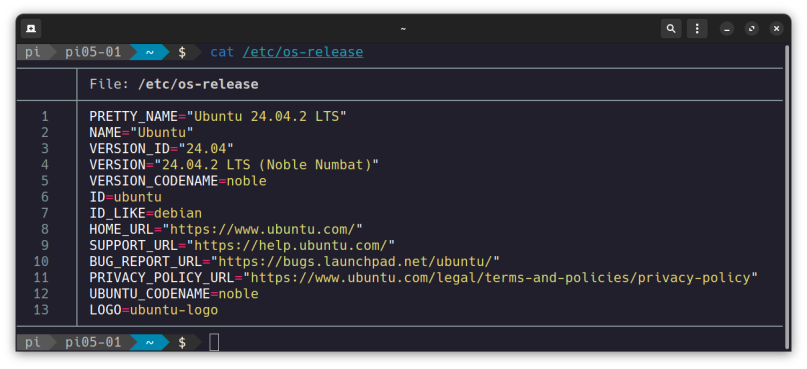Click line number 13 in the gutter
The image size is (807, 369).
tap(41, 310)
